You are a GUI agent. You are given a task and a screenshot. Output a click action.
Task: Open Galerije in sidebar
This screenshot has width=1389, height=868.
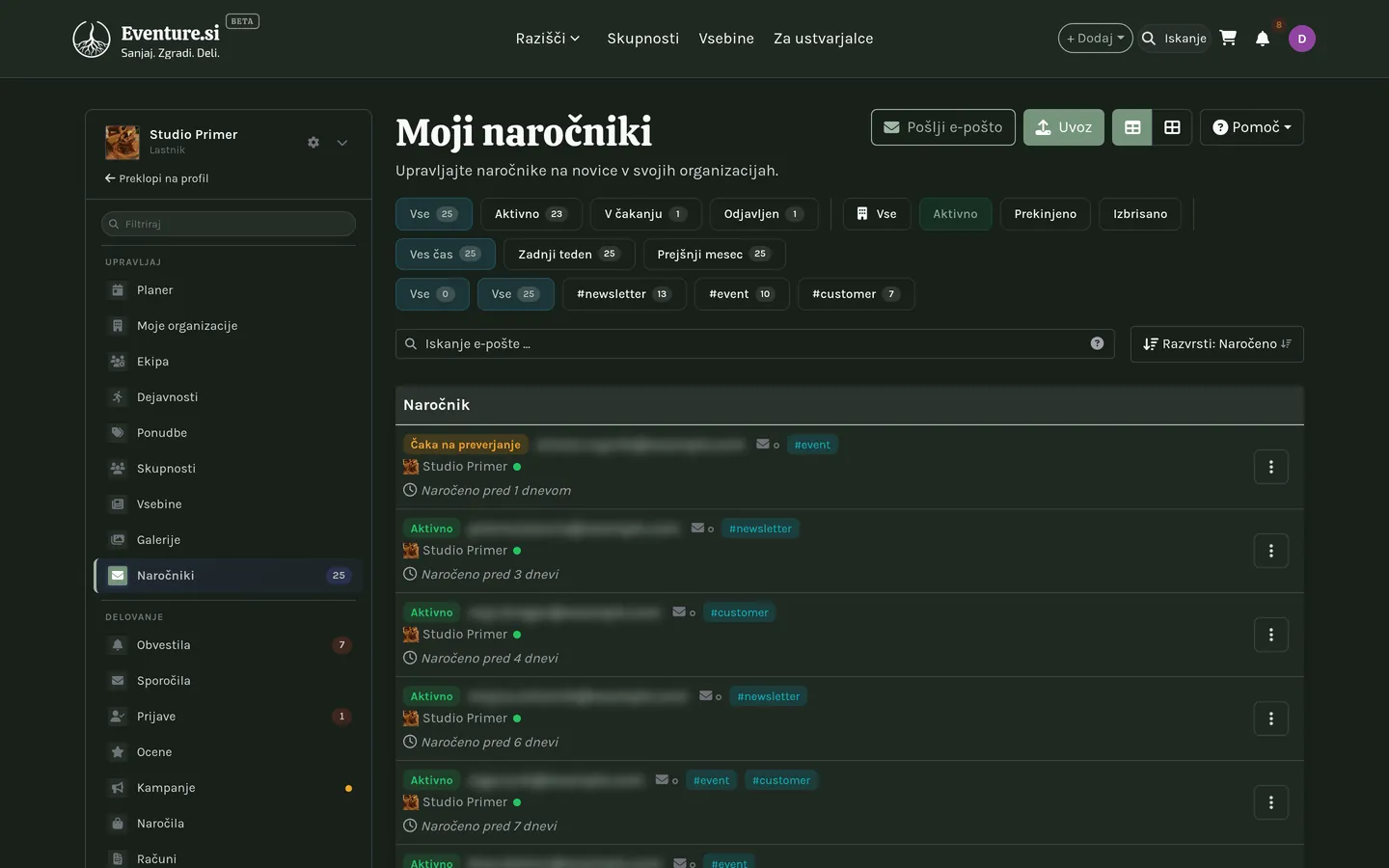coord(228,540)
